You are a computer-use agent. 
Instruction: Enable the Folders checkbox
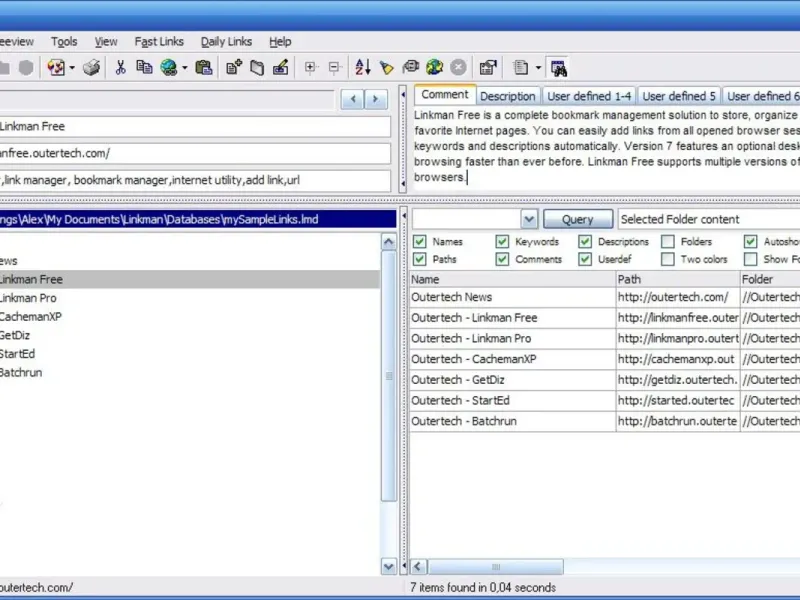coord(668,241)
